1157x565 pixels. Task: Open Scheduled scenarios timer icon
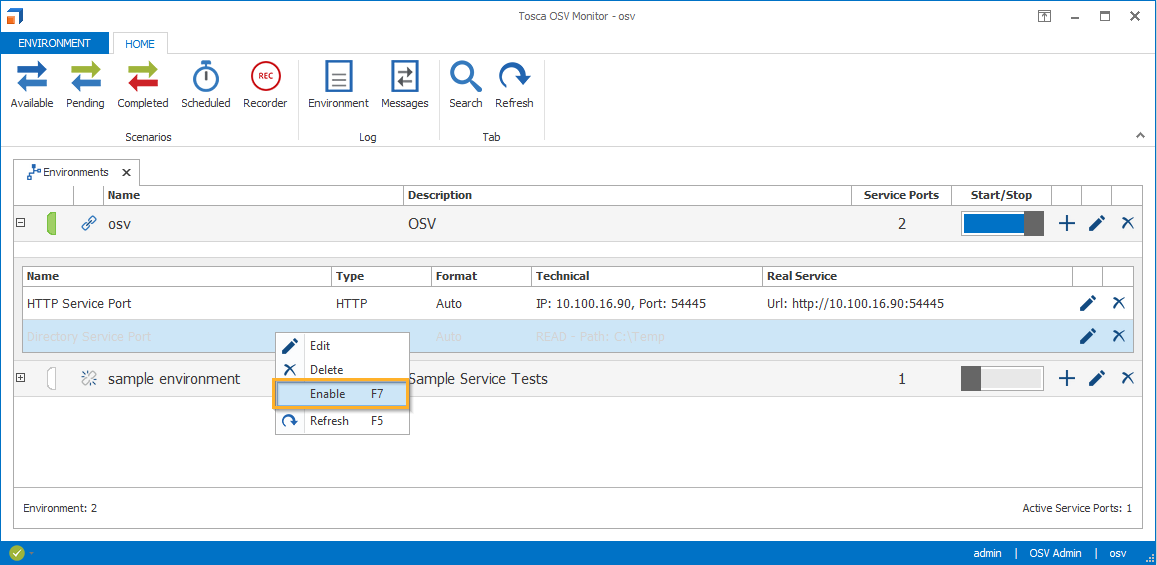click(205, 84)
